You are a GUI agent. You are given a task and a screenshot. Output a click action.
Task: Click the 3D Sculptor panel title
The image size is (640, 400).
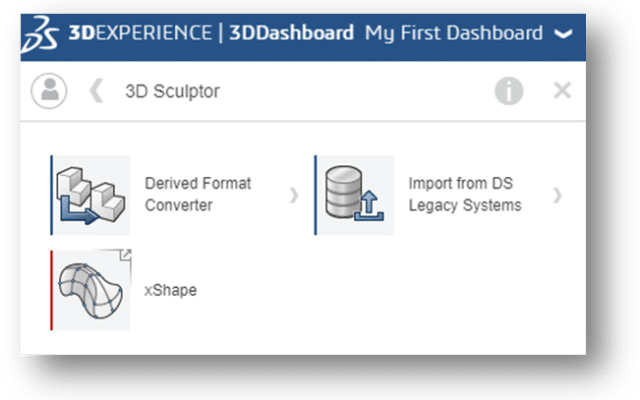click(172, 91)
